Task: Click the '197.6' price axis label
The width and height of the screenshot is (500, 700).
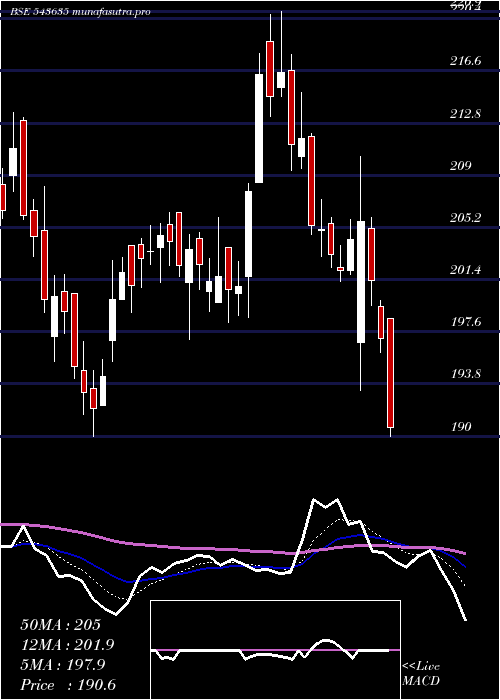Action: pyautogui.click(x=466, y=321)
